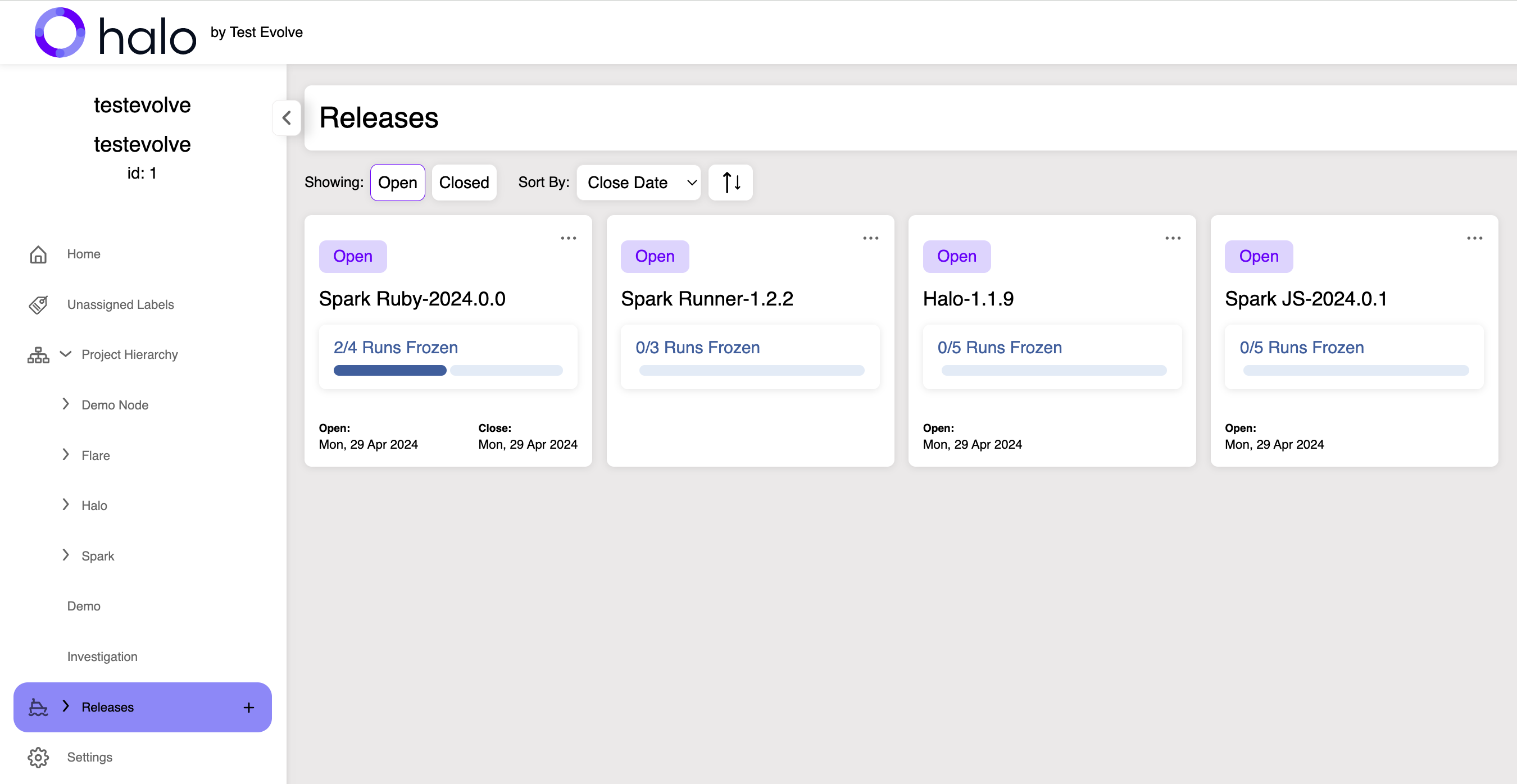Click 0/3 Runs Frozen on Spark Runner
The height and width of the screenshot is (784, 1517).
[x=697, y=347]
